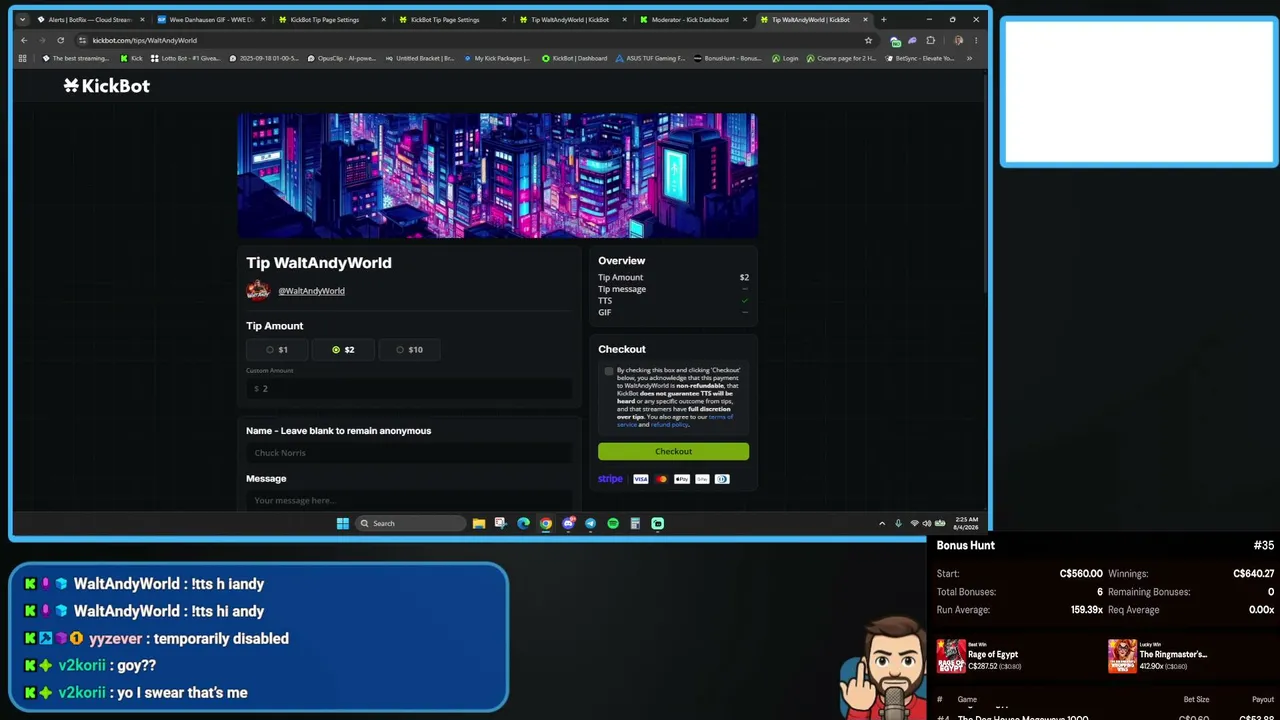The image size is (1280, 720).
Task: Click the Custom Amount input field
Action: point(409,388)
